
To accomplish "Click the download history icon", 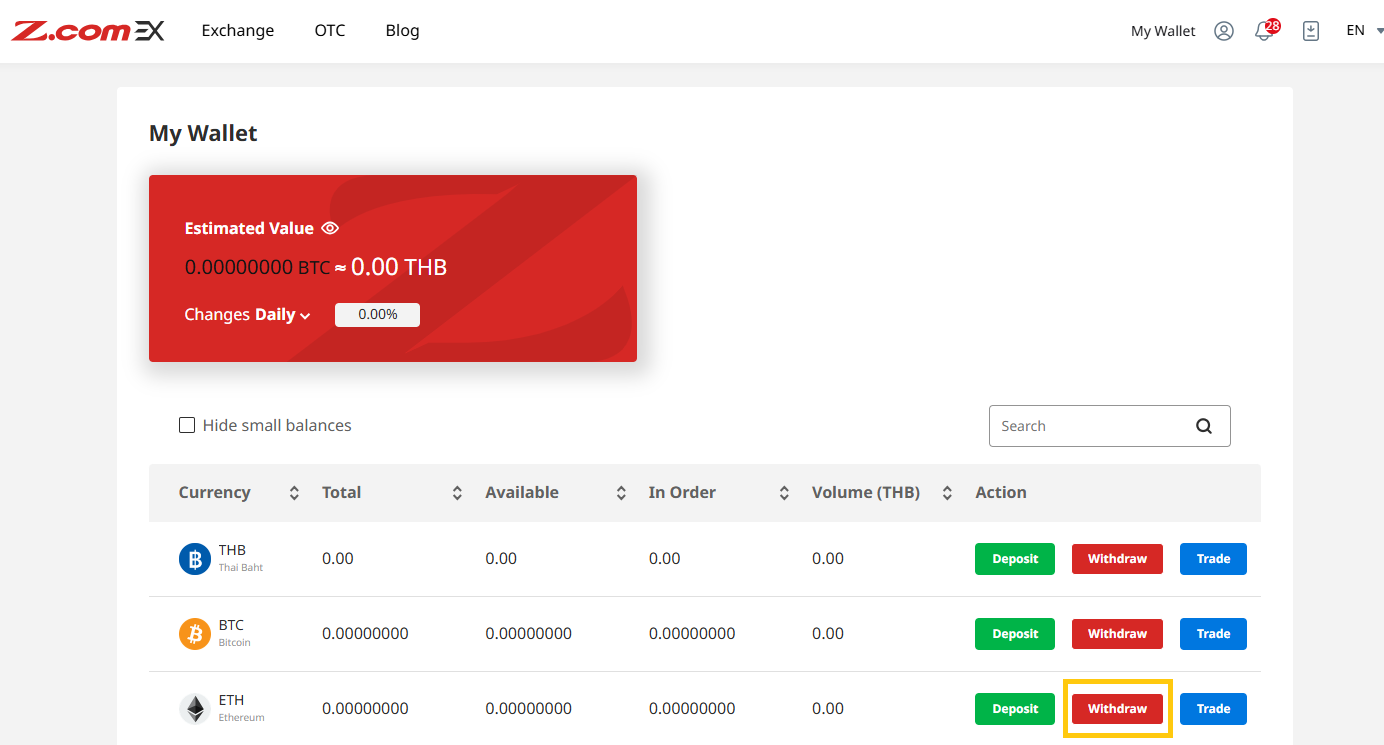I will pyautogui.click(x=1311, y=31).
